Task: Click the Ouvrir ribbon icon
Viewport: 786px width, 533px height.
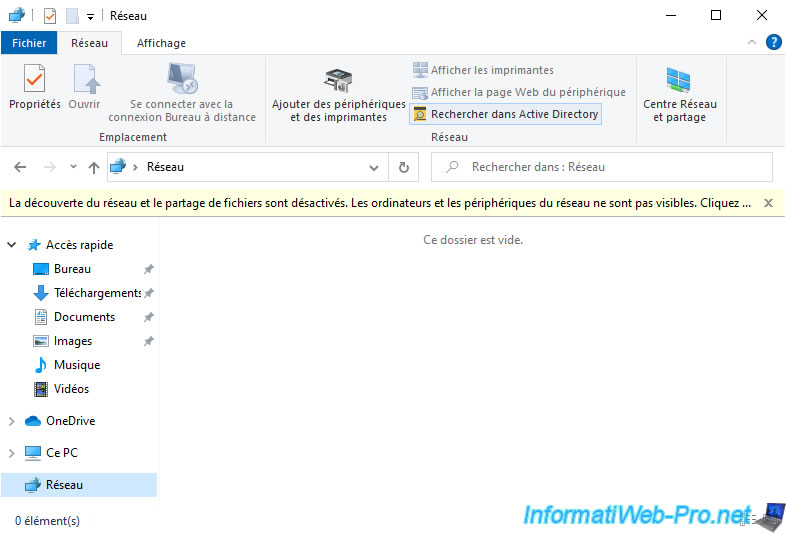Action: 84,86
